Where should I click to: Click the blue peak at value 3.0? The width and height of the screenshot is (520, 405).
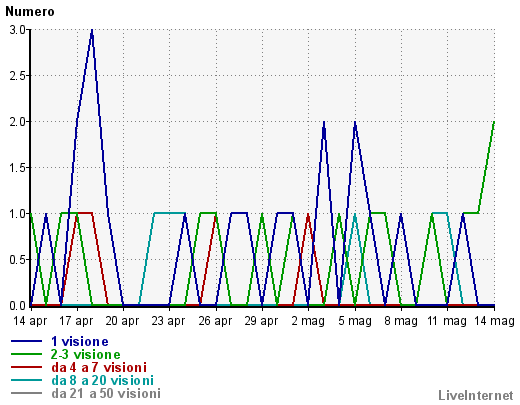(92, 30)
